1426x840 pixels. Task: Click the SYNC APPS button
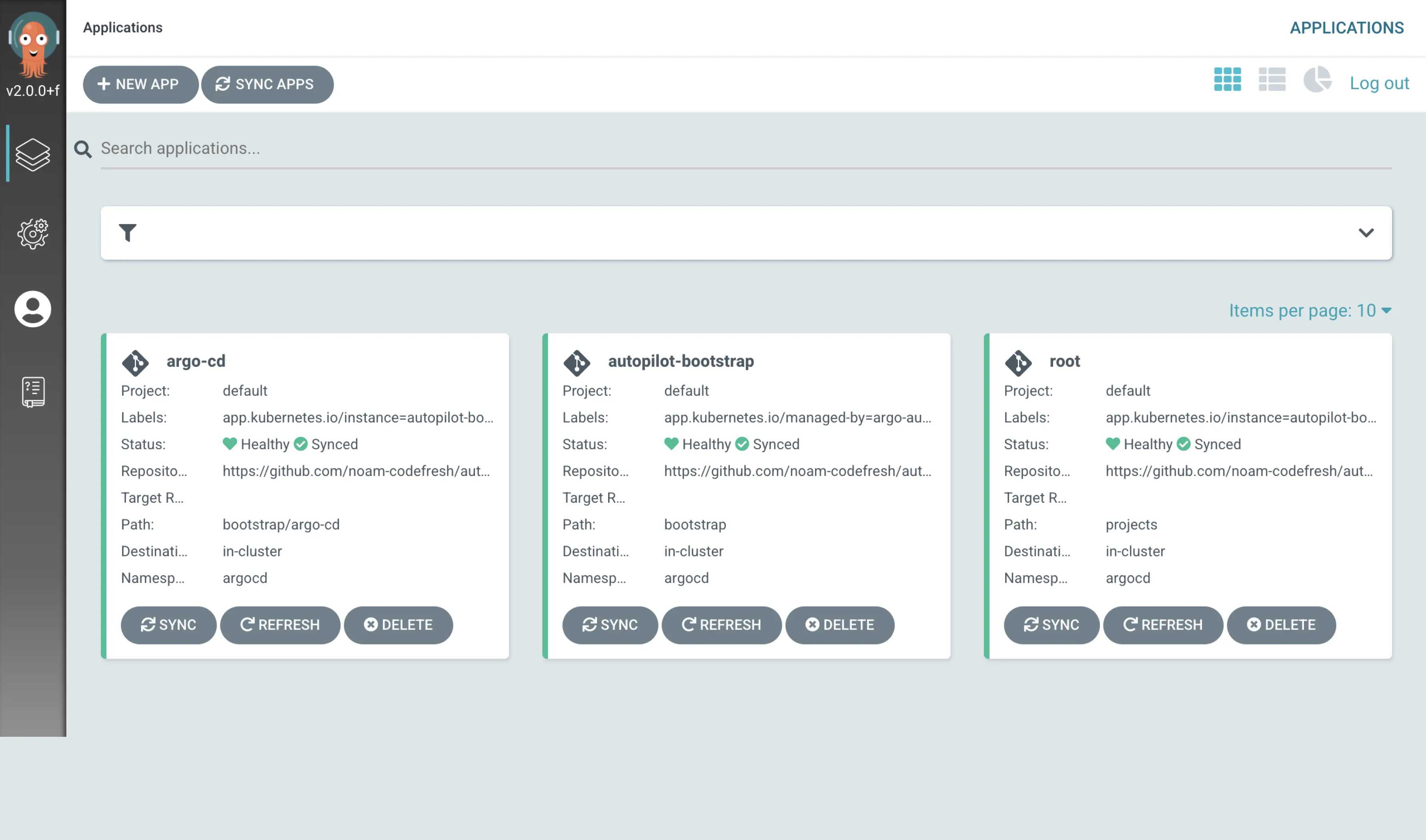[266, 84]
